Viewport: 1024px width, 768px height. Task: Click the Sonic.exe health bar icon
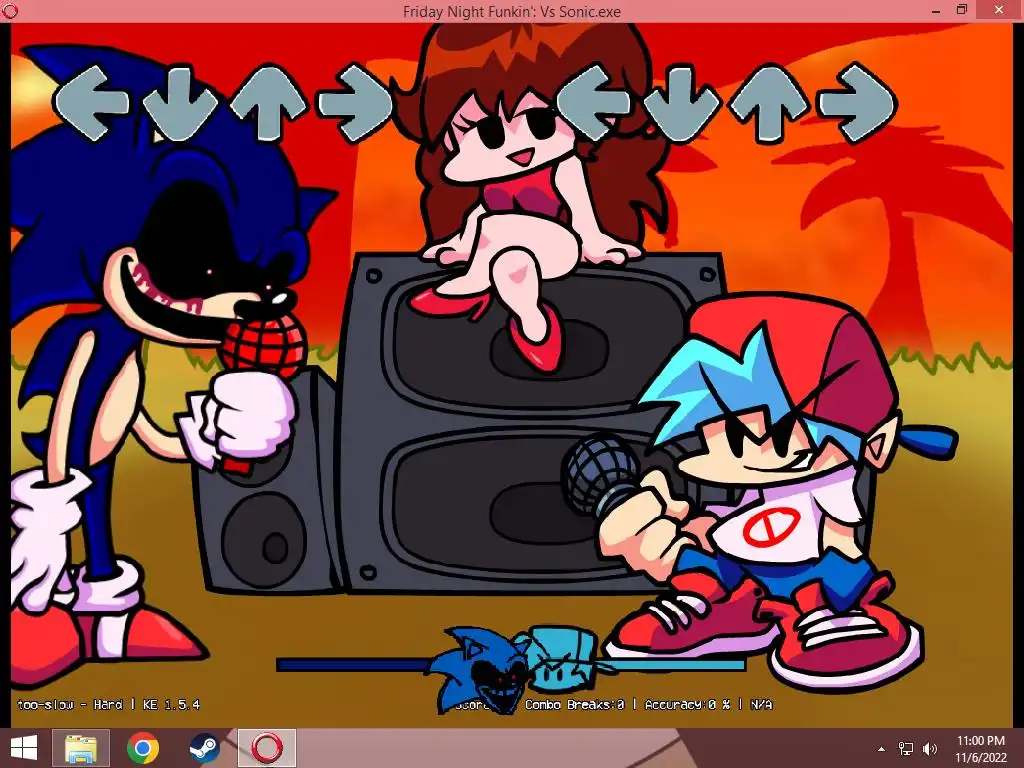tap(478, 670)
